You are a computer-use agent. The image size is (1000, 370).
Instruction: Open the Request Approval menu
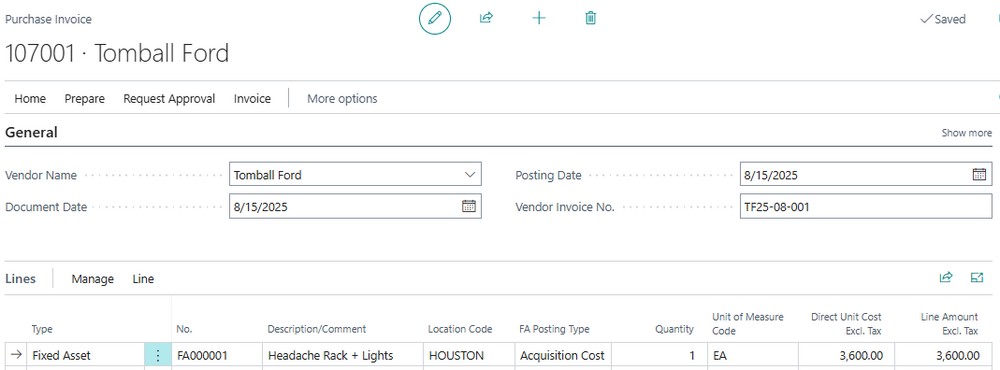(169, 99)
